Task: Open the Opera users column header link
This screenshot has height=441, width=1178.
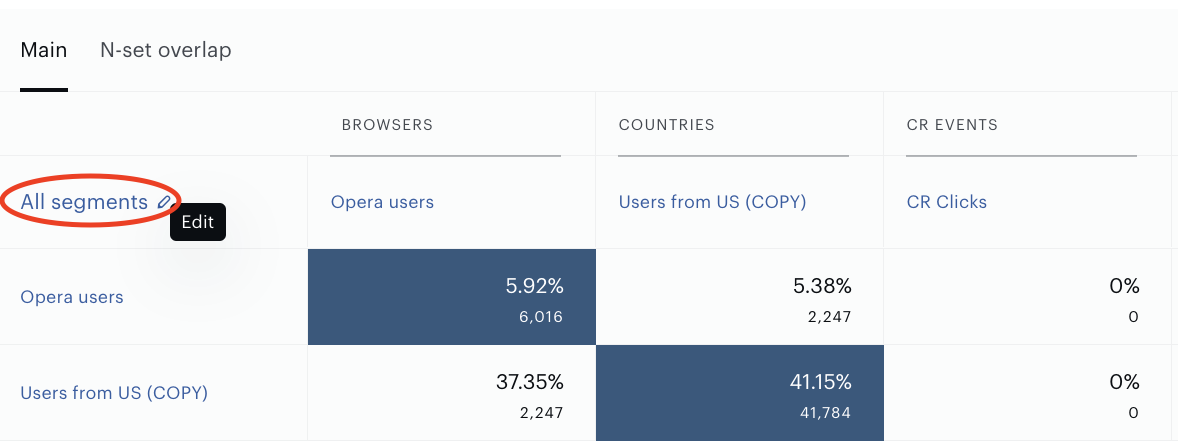Action: click(x=382, y=202)
